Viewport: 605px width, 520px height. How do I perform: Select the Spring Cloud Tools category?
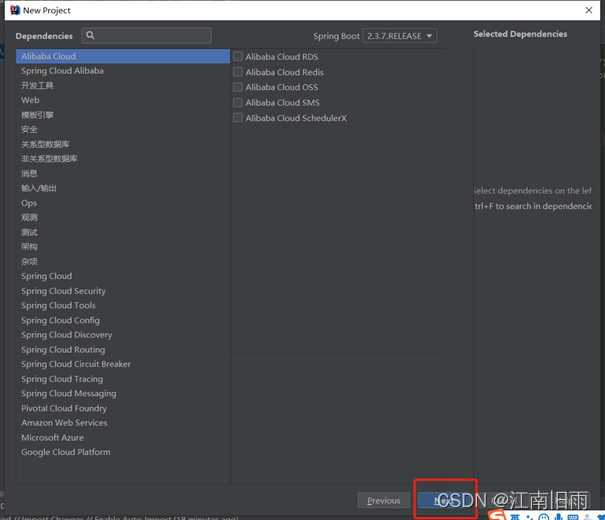(123, 306)
